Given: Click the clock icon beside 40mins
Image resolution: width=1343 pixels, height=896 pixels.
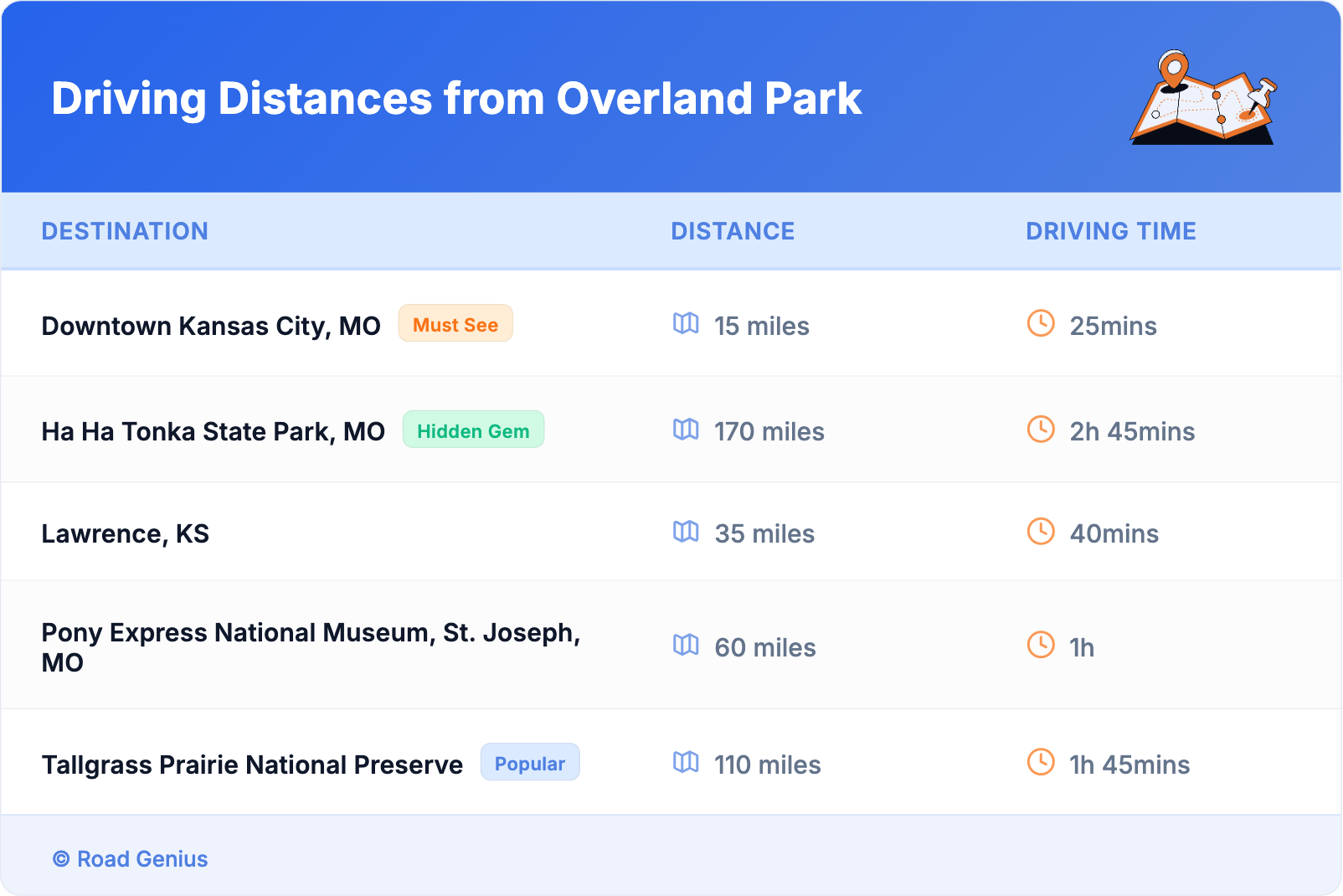Looking at the screenshot, I should pos(1041,532).
